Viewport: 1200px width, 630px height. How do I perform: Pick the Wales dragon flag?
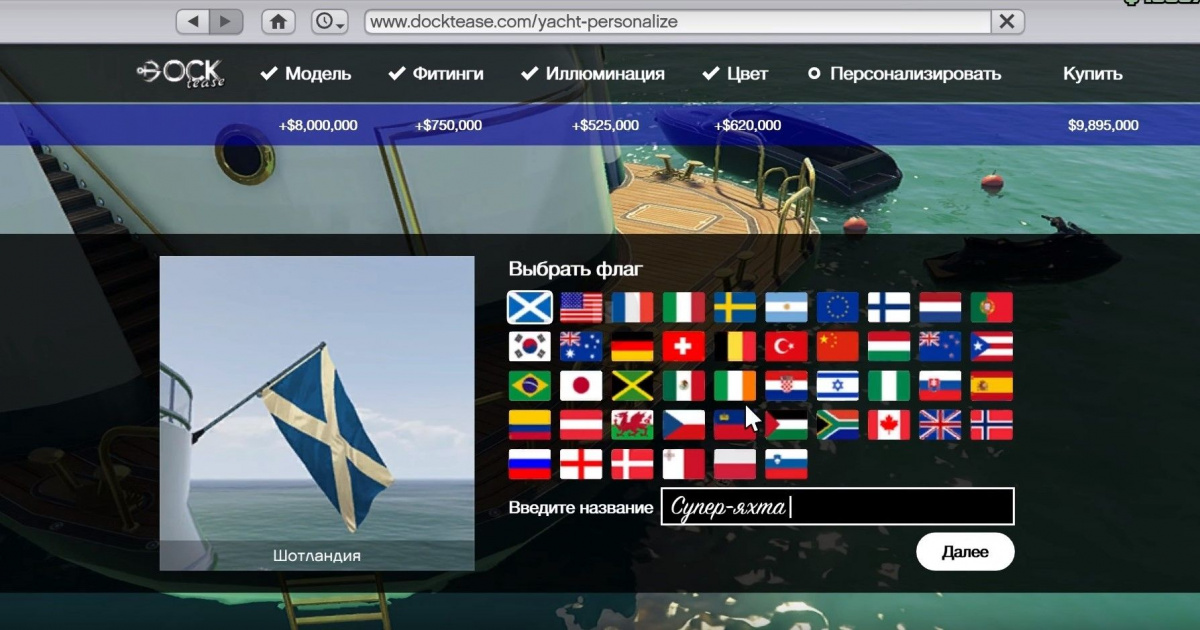click(633, 425)
